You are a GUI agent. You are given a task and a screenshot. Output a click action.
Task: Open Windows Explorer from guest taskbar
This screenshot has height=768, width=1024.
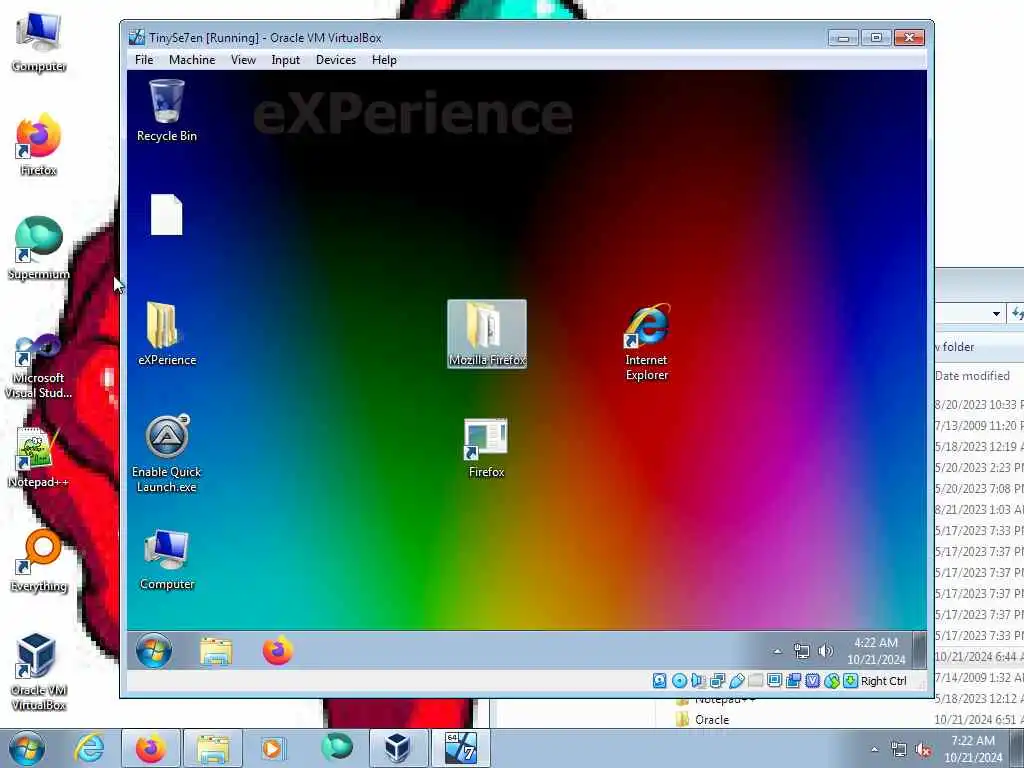pos(216,650)
